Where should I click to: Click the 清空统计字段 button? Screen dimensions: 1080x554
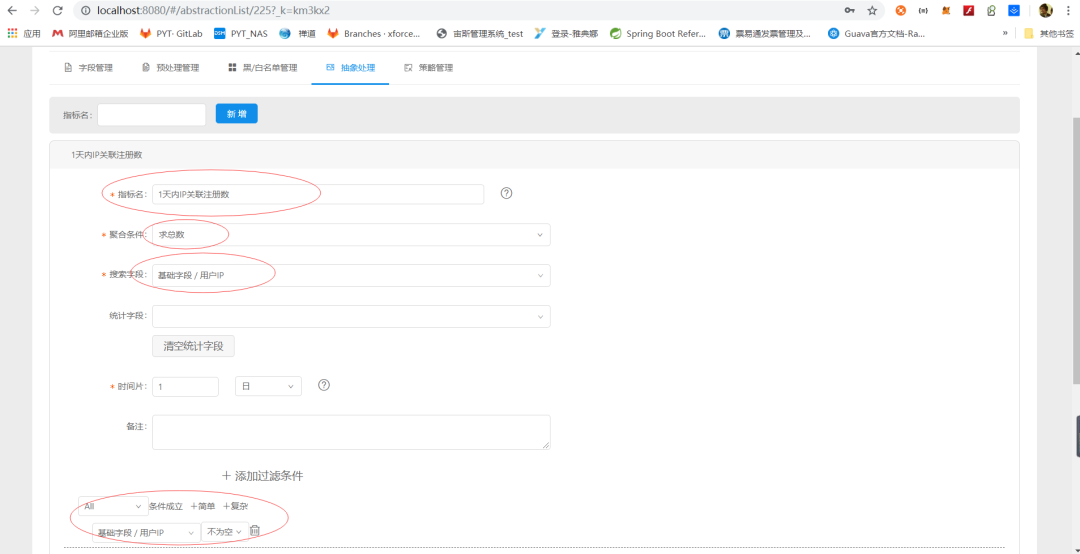coord(193,346)
